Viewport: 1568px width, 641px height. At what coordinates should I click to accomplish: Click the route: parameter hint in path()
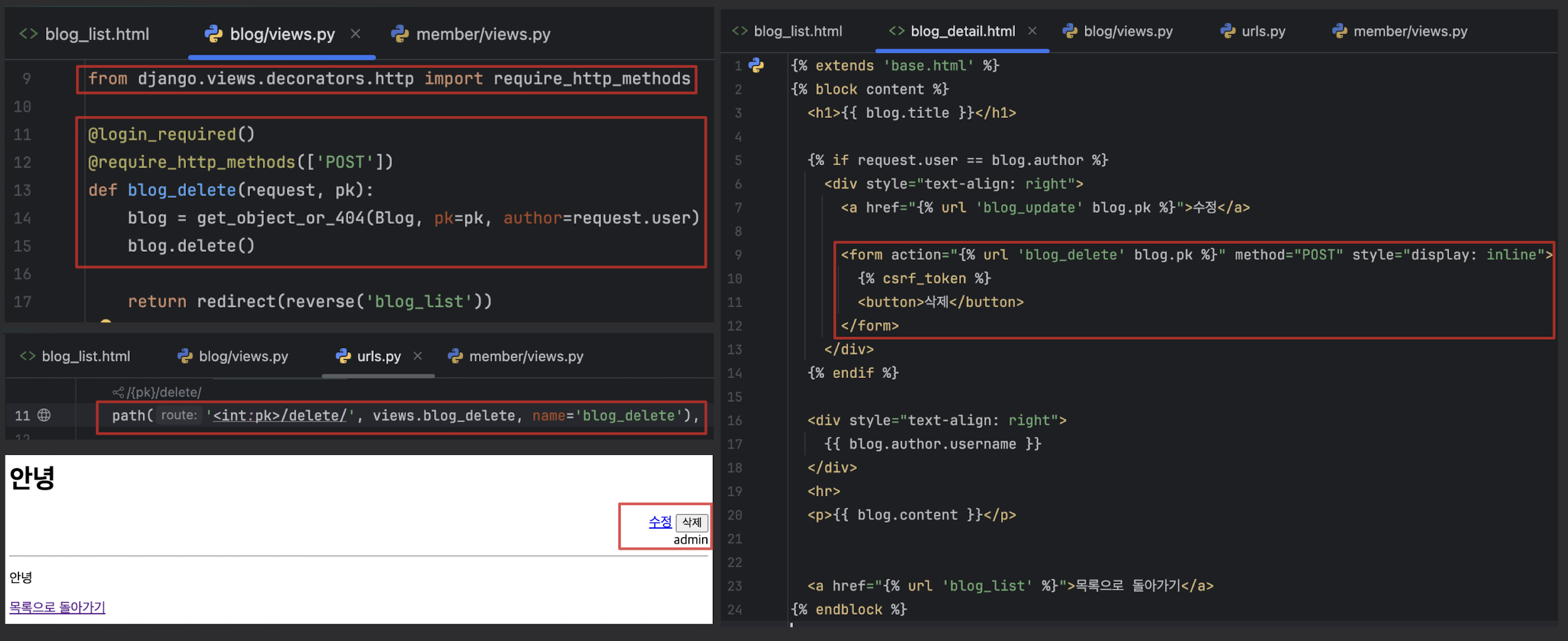[178, 415]
